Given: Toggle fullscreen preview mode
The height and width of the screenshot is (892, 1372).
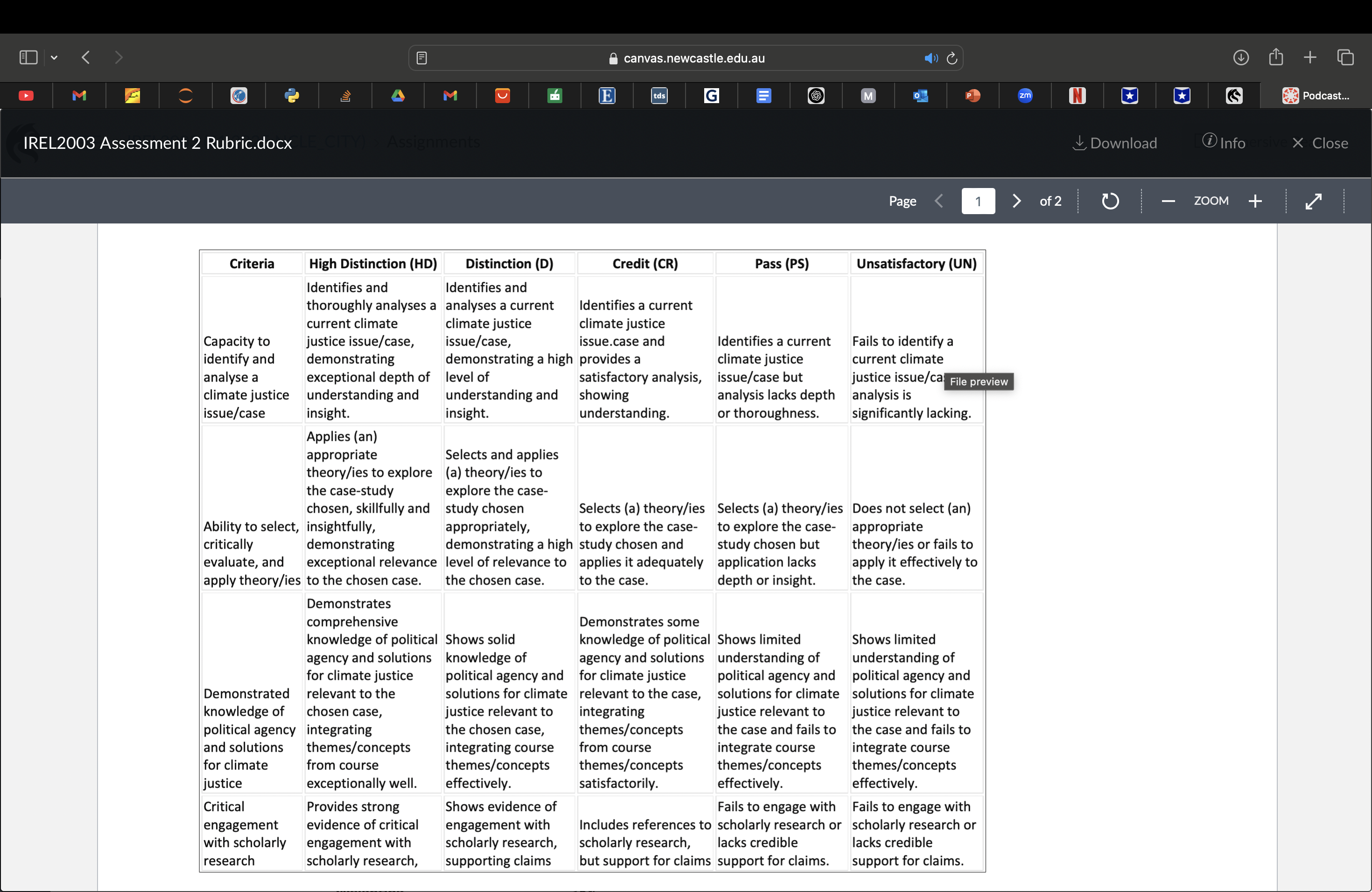Looking at the screenshot, I should [x=1314, y=201].
